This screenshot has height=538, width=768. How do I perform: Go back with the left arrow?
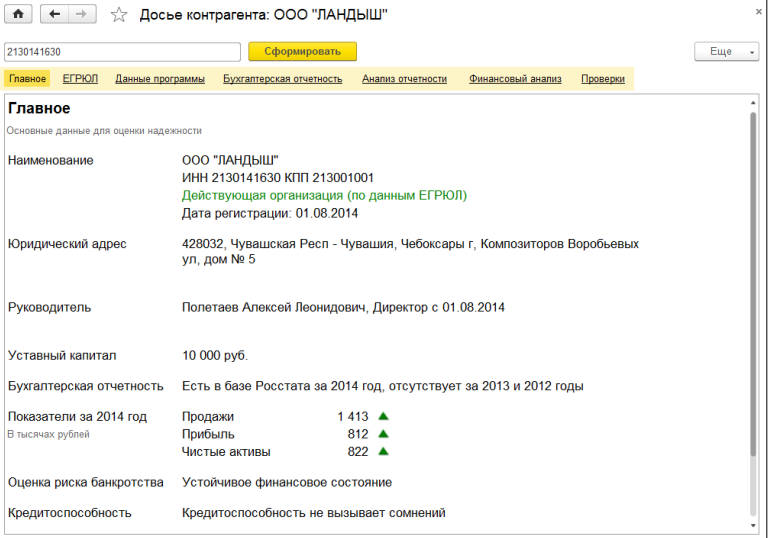click(x=56, y=15)
